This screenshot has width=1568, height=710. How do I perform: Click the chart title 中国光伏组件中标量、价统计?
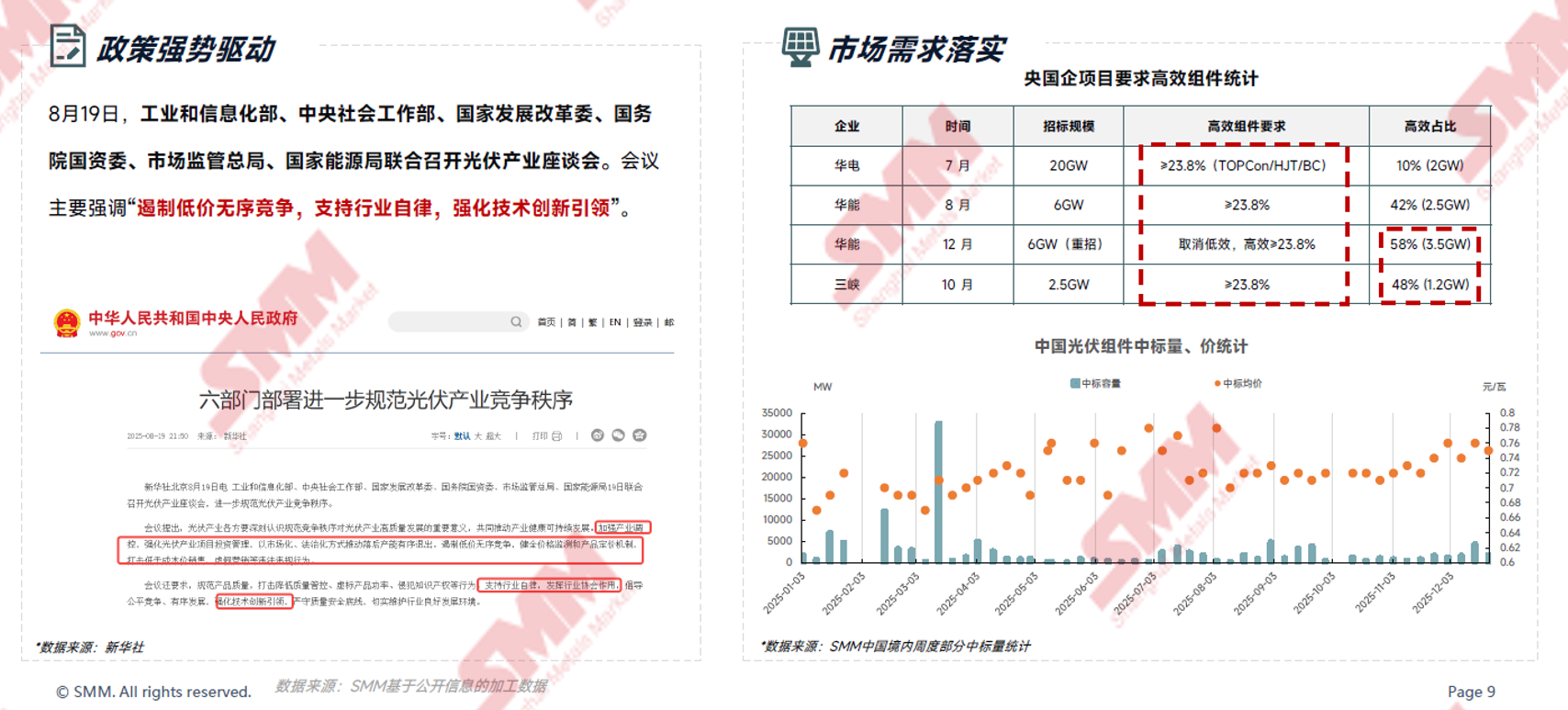(x=1141, y=346)
